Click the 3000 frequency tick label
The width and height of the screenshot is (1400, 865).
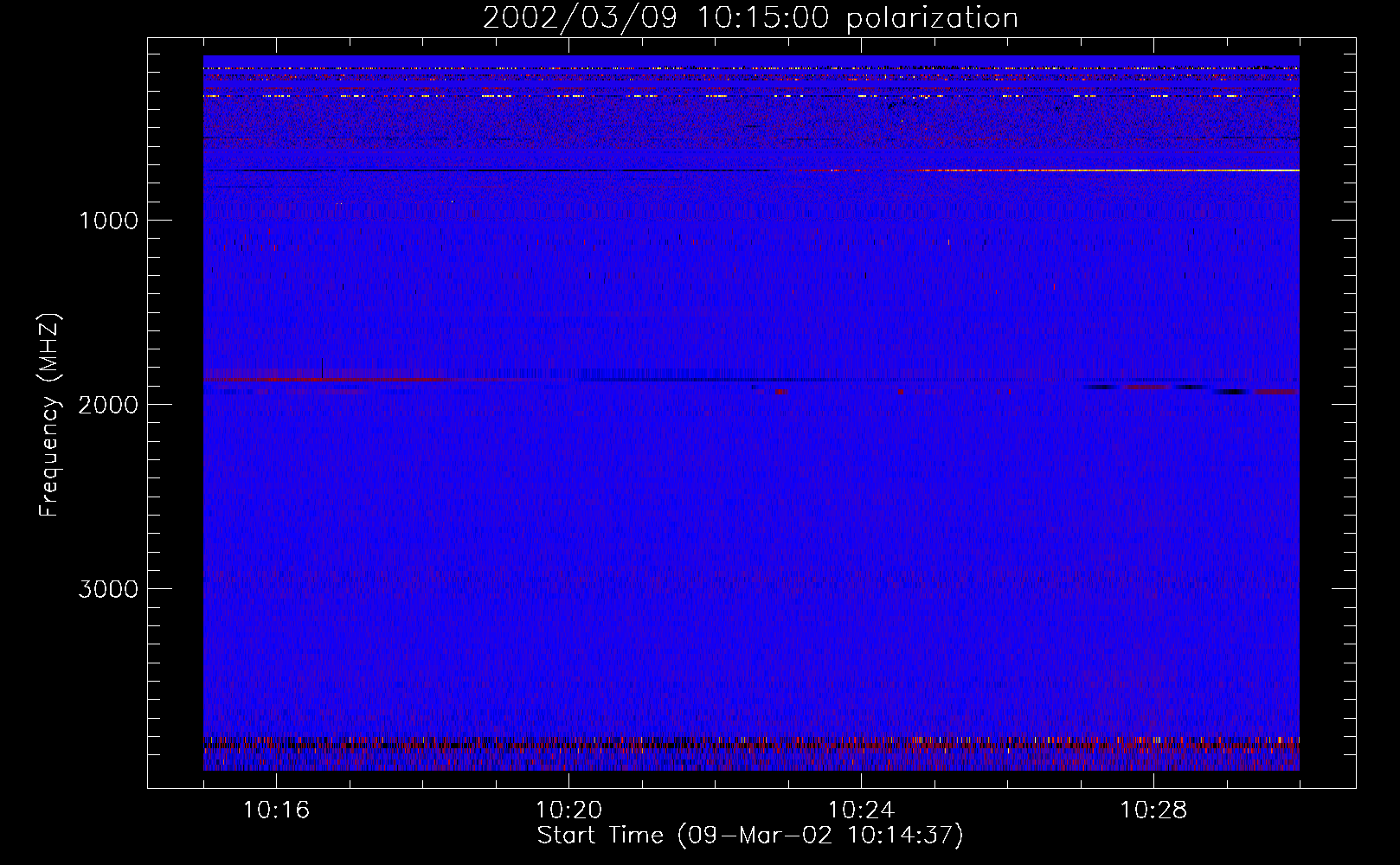point(108,589)
